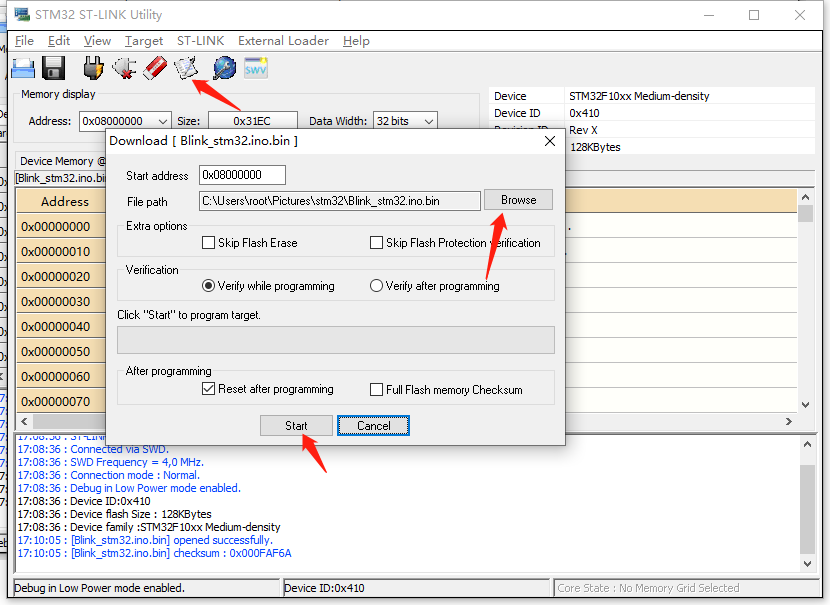Enable Skip Flash Erase checkbox
Image resolution: width=830 pixels, height=605 pixels.
[209, 242]
